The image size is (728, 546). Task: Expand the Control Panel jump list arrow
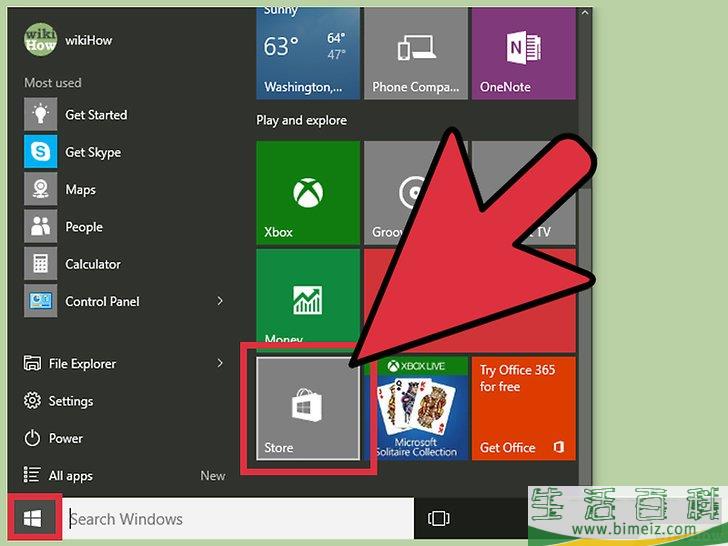click(220, 301)
